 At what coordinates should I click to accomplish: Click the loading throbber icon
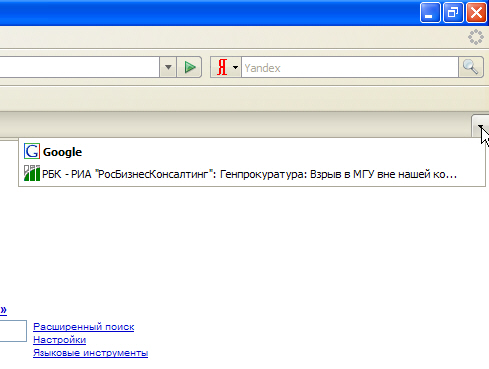click(x=476, y=37)
